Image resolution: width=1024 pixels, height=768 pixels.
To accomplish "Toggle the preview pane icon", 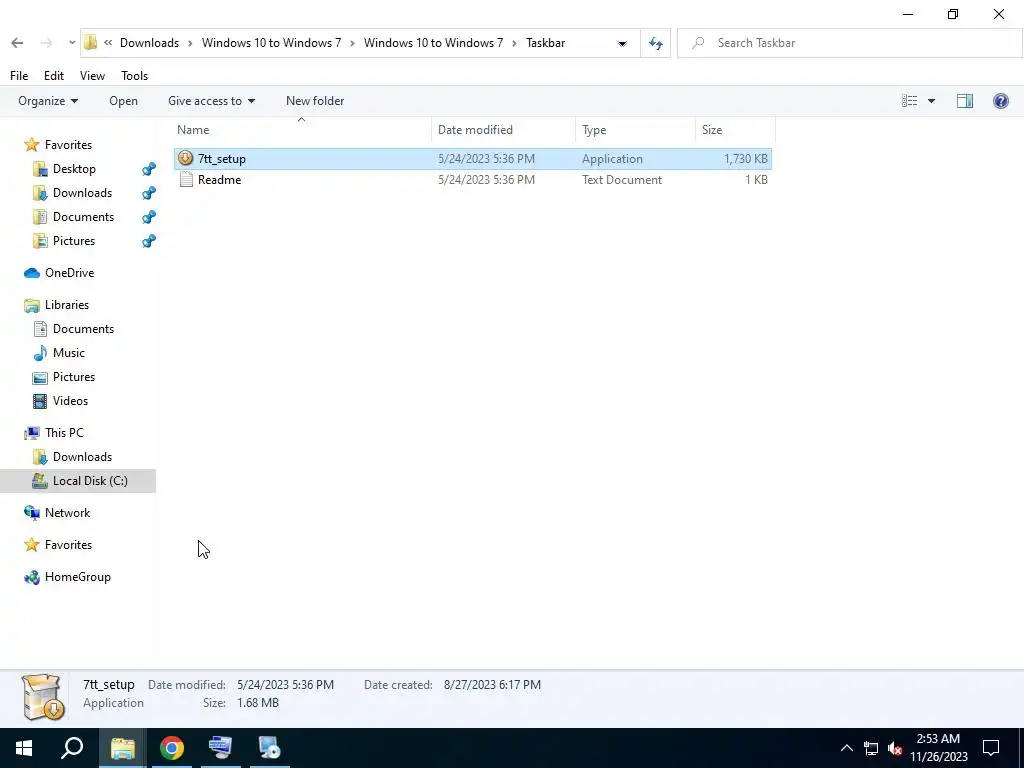I will 965,101.
